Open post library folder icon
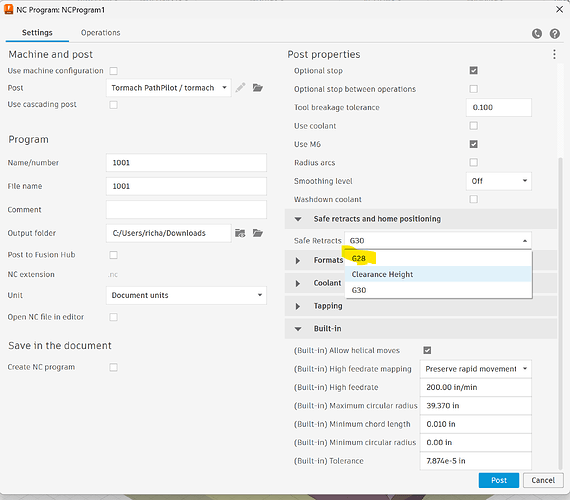 pos(258,88)
